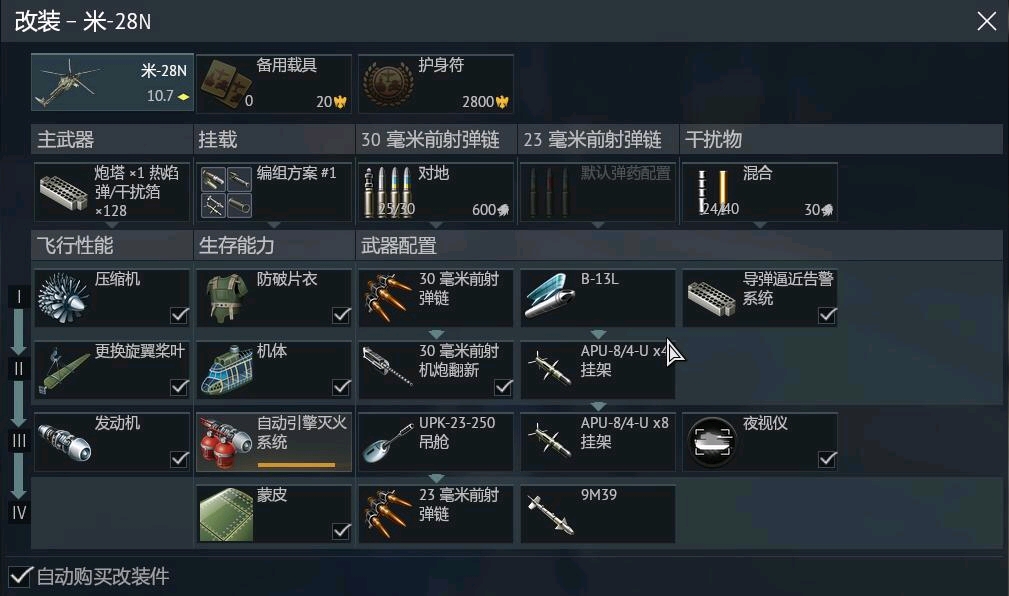Select the UPK-23-250 gun pod icon

click(387, 443)
